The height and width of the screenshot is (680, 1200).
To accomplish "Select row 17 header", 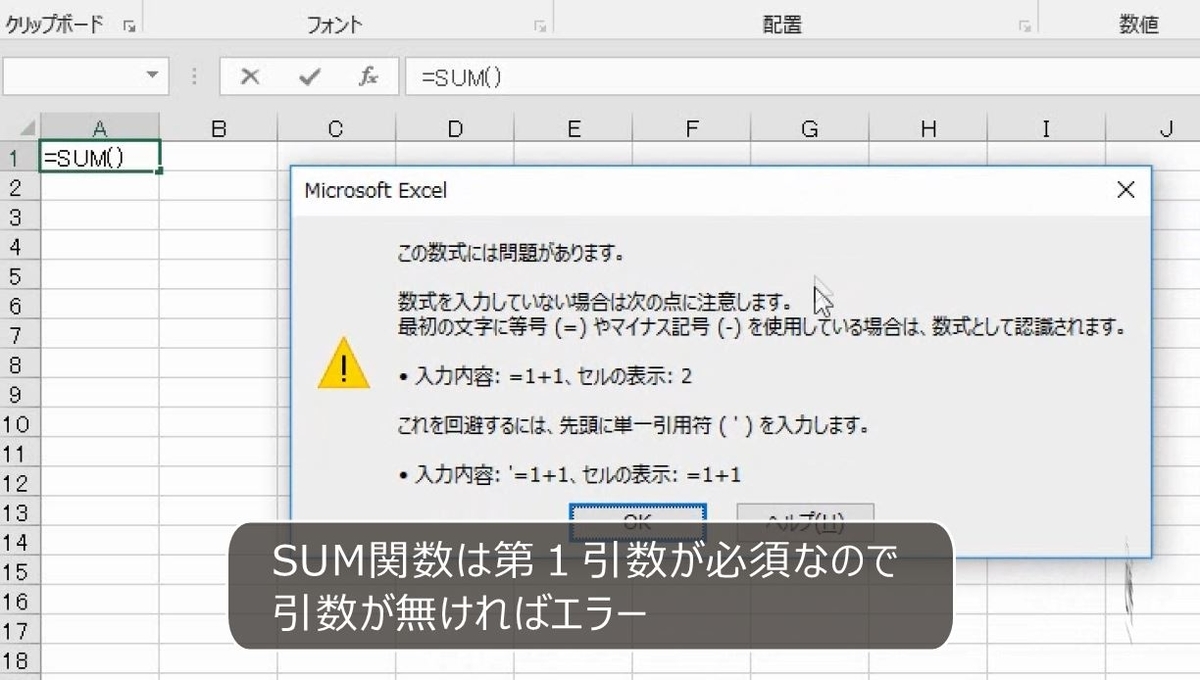I will [x=19, y=631].
